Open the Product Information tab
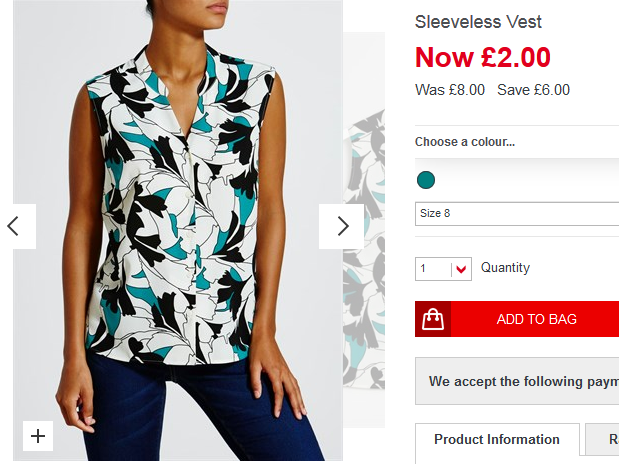Image resolution: width=619 pixels, height=464 pixels. click(497, 440)
